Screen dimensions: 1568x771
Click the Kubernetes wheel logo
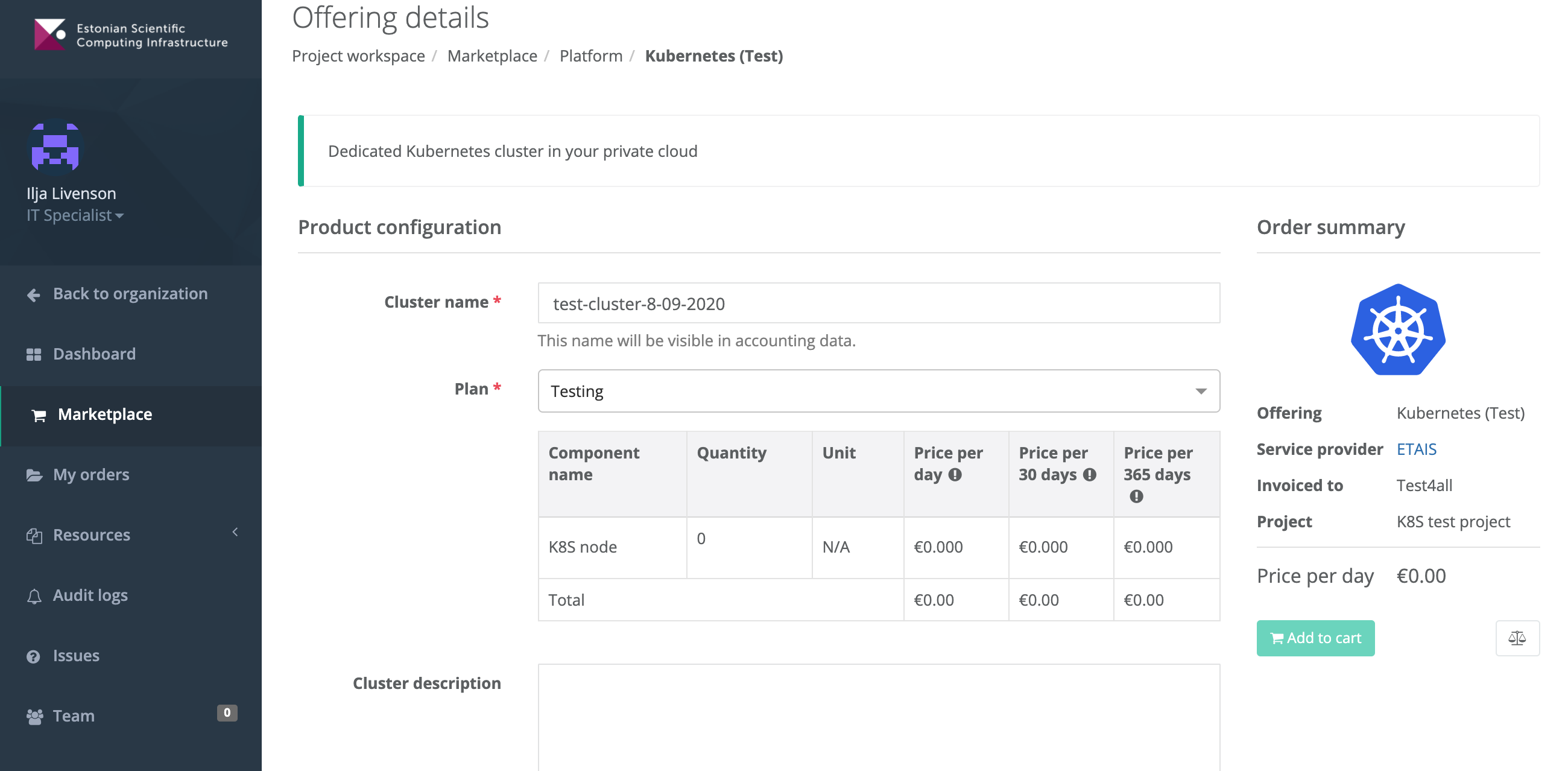pyautogui.click(x=1397, y=330)
